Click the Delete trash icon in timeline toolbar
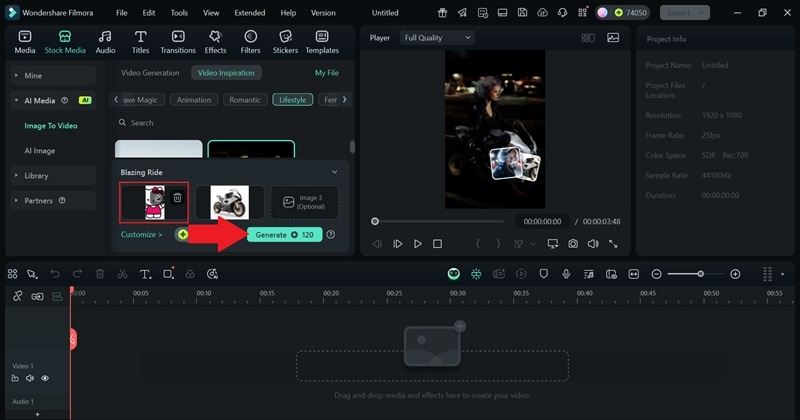The height and width of the screenshot is (420, 800). [100, 274]
